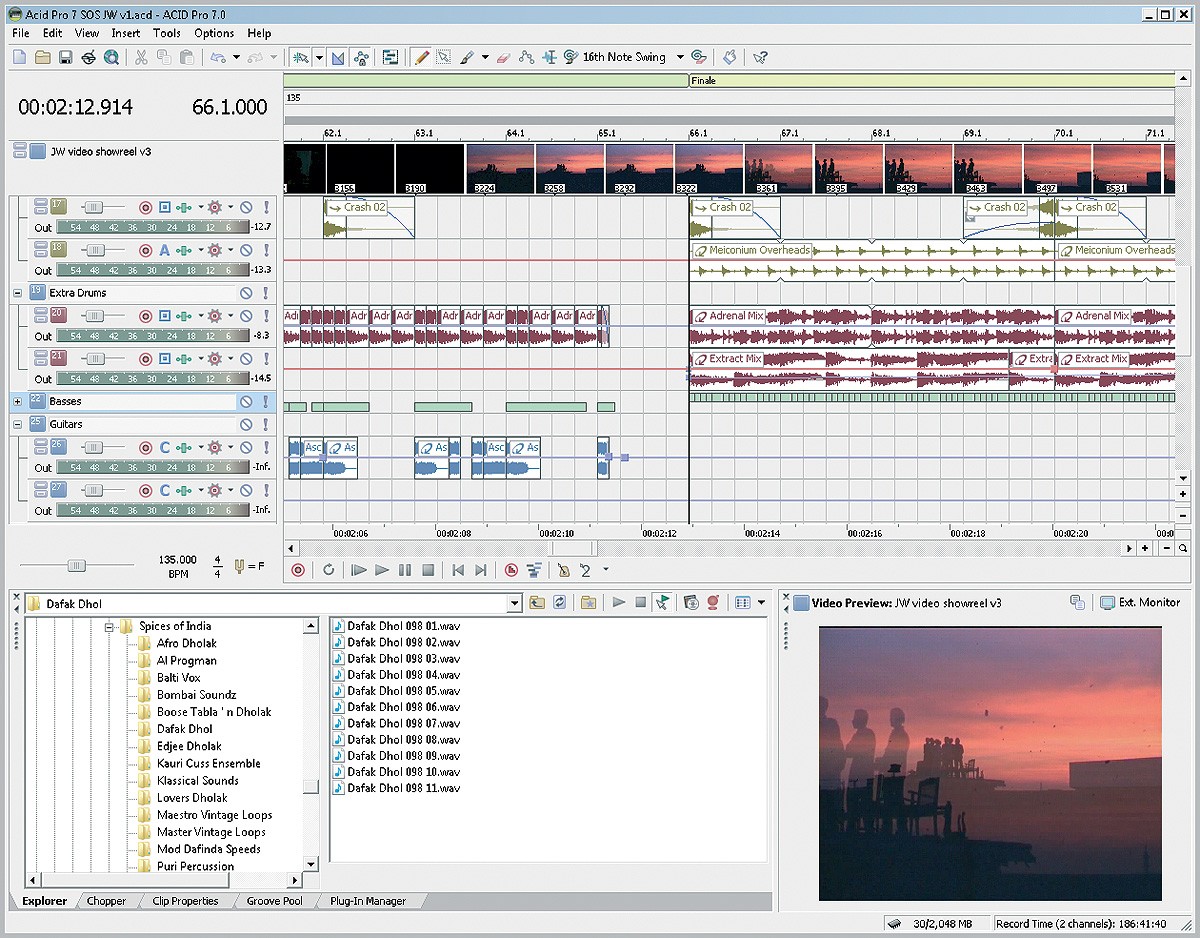Expand the Basses track group
The height and width of the screenshot is (938, 1200).
(x=17, y=401)
